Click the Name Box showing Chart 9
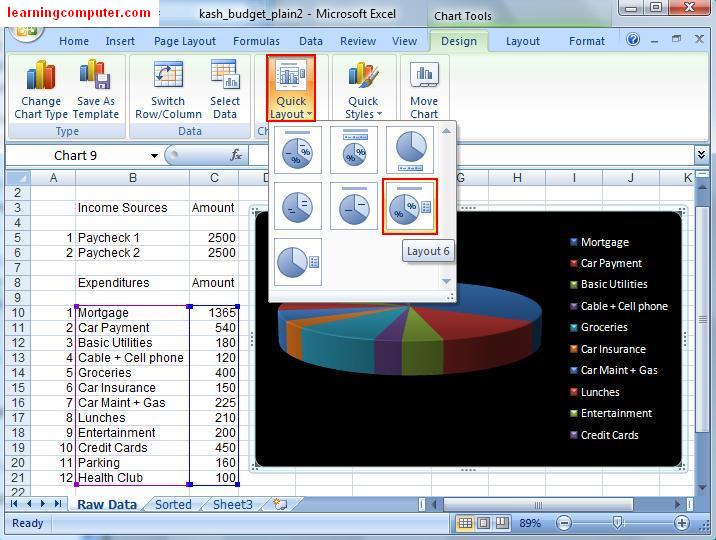 click(75, 156)
